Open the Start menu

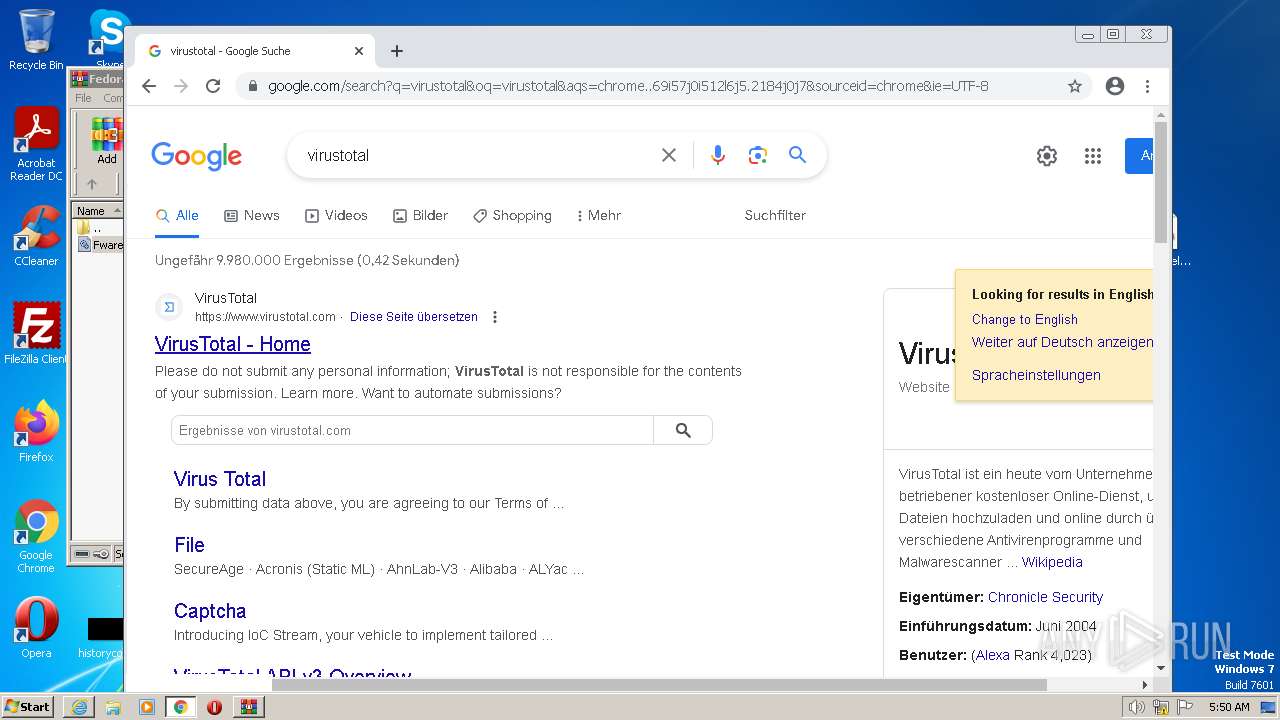coord(27,706)
